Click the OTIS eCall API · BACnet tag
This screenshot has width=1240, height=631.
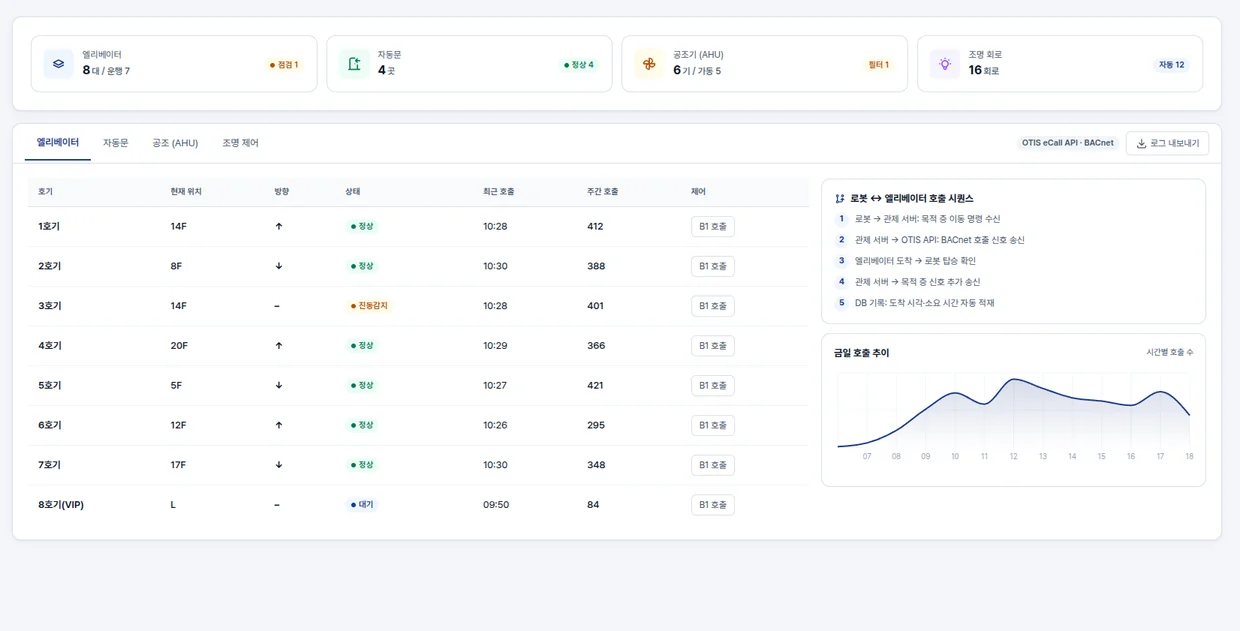1067,143
